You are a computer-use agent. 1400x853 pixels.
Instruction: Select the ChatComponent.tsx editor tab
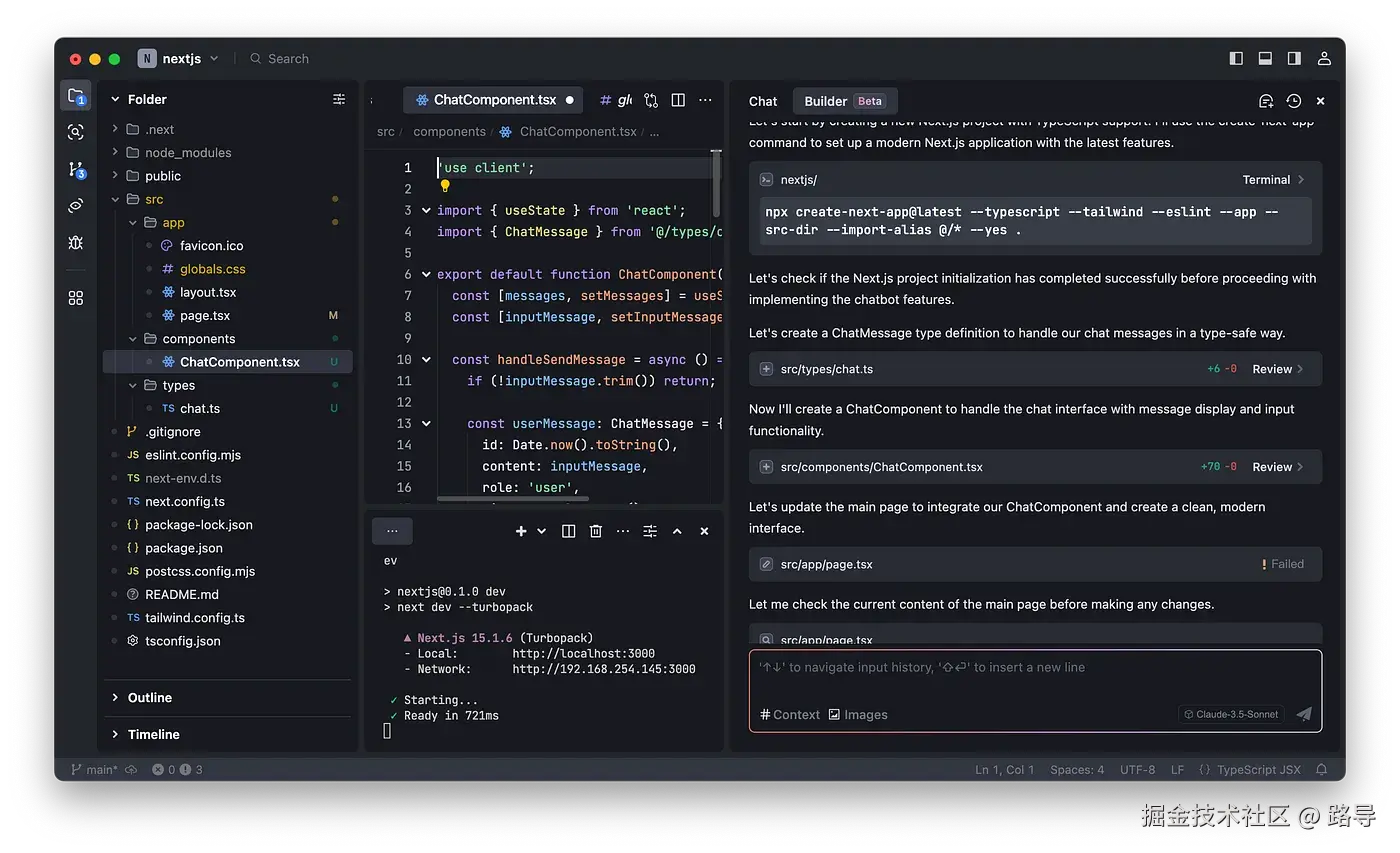click(494, 100)
